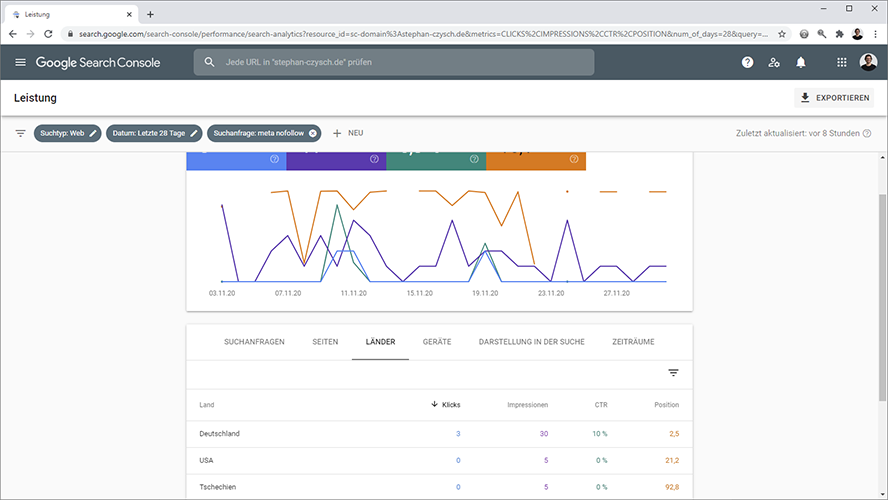Screen dimensions: 888x500
Task: Open the hamburger navigation menu
Action: pos(20,62)
